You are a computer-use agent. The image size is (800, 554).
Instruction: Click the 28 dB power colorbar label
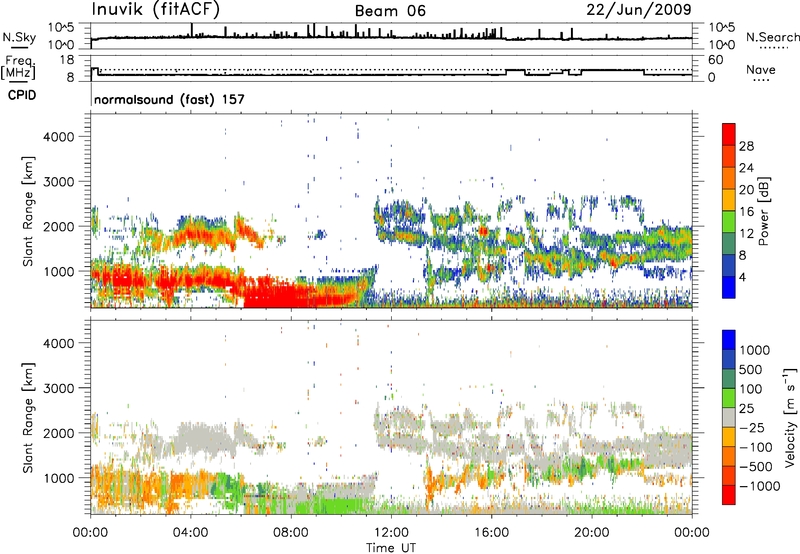(746, 146)
